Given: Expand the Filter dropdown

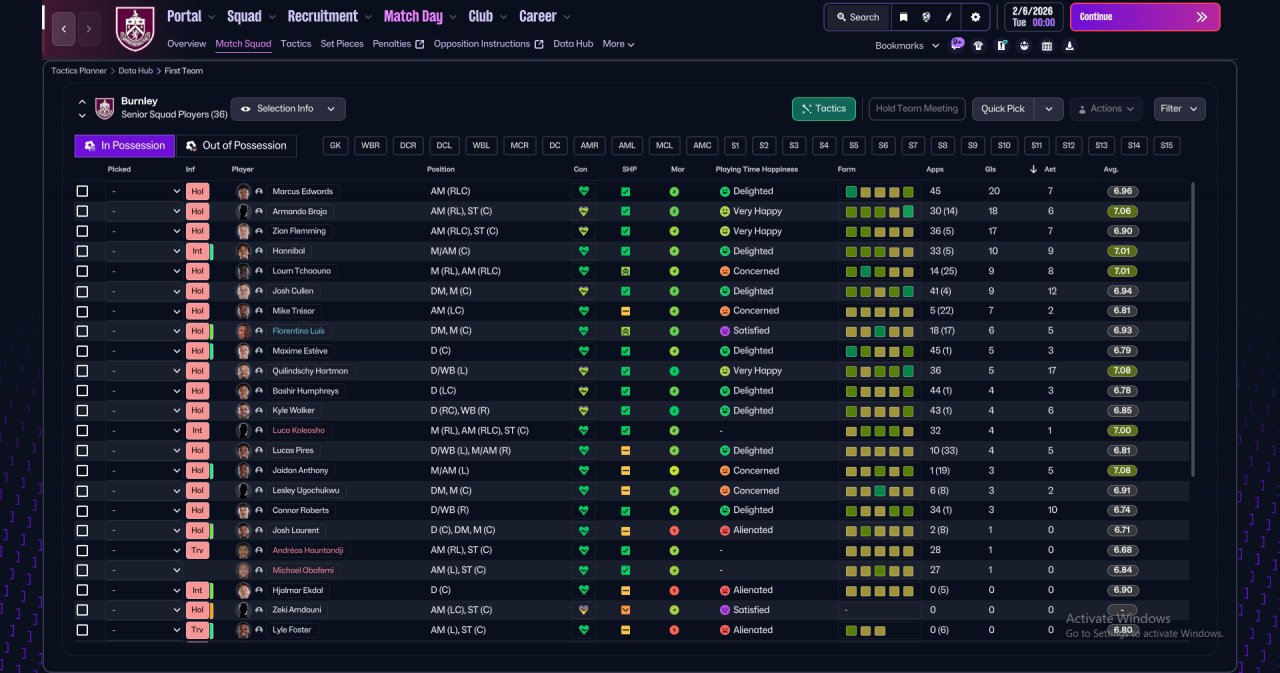Looking at the screenshot, I should (1180, 109).
